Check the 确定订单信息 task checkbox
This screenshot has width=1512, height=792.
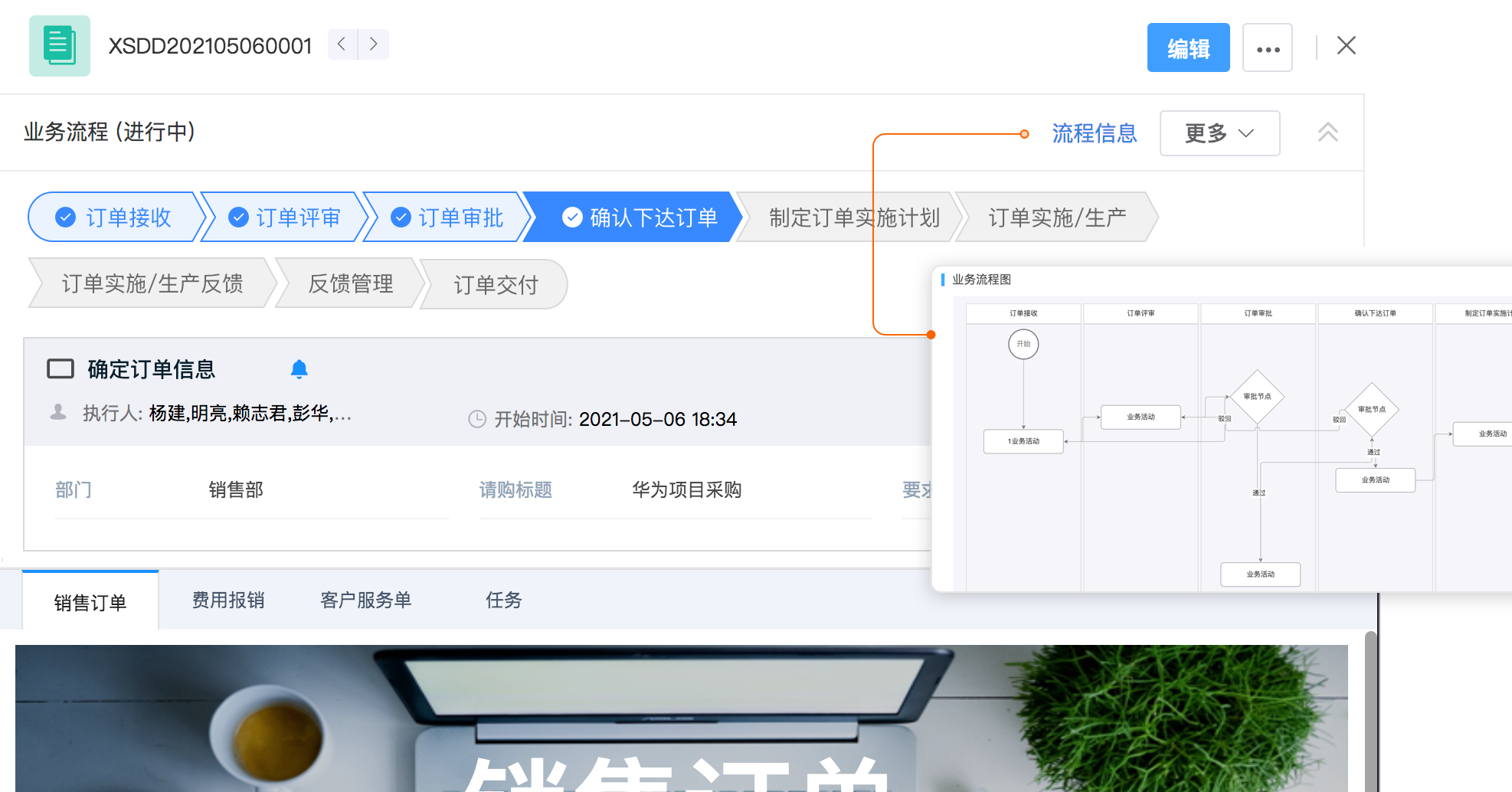coord(61,369)
